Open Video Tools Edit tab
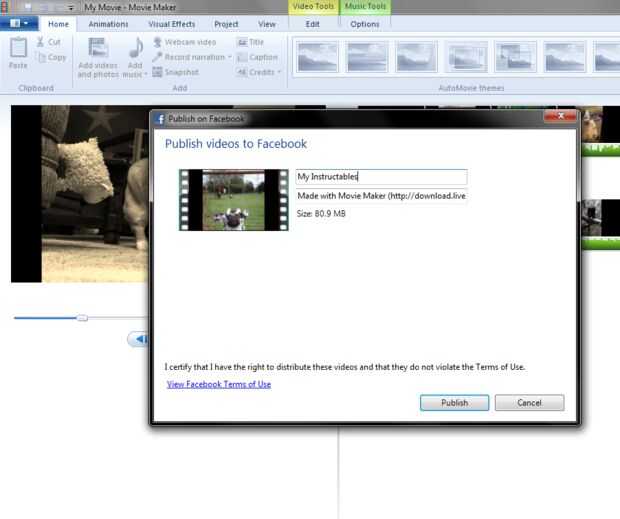Screen dimensions: 620x519 312,24
